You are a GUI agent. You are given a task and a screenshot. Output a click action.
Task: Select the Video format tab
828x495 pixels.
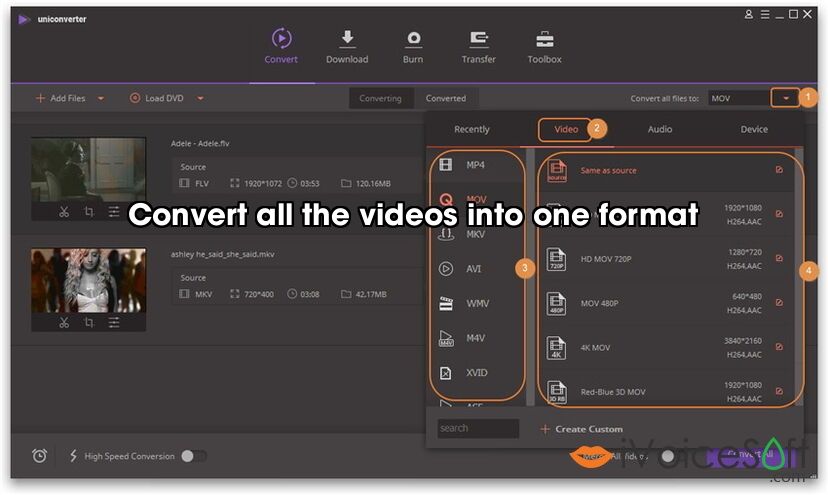point(566,129)
